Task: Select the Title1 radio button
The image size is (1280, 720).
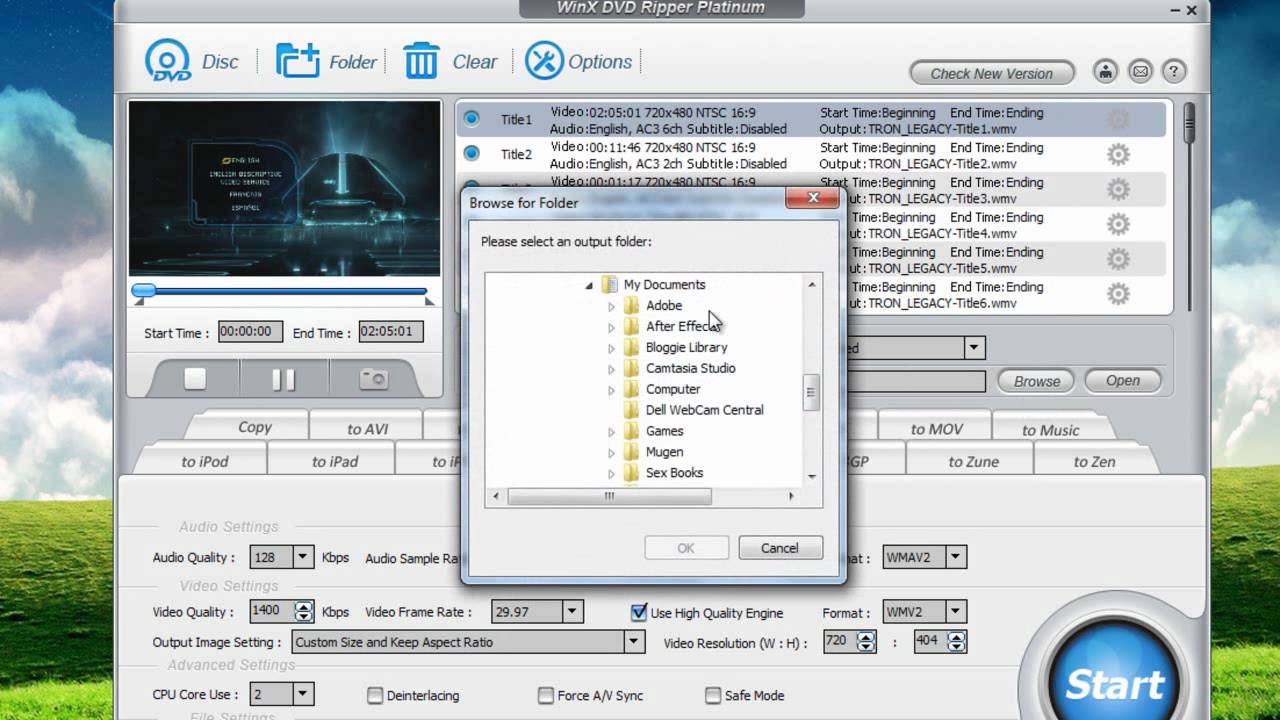Action: [472, 119]
